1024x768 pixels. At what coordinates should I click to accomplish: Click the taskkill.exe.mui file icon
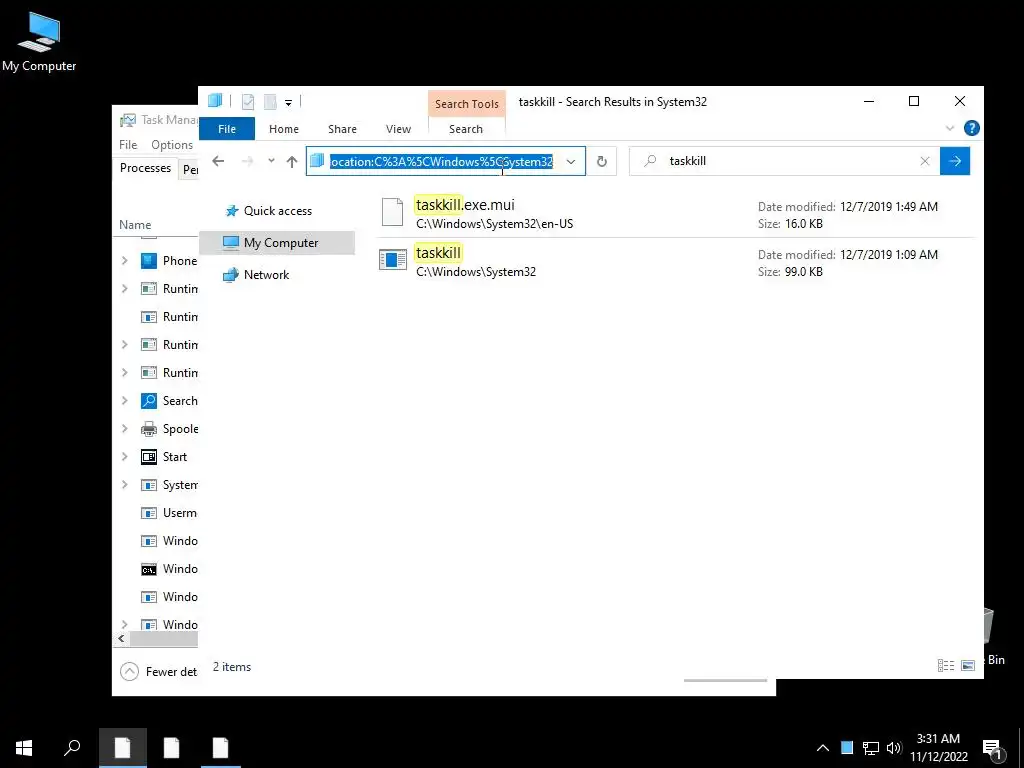click(392, 212)
